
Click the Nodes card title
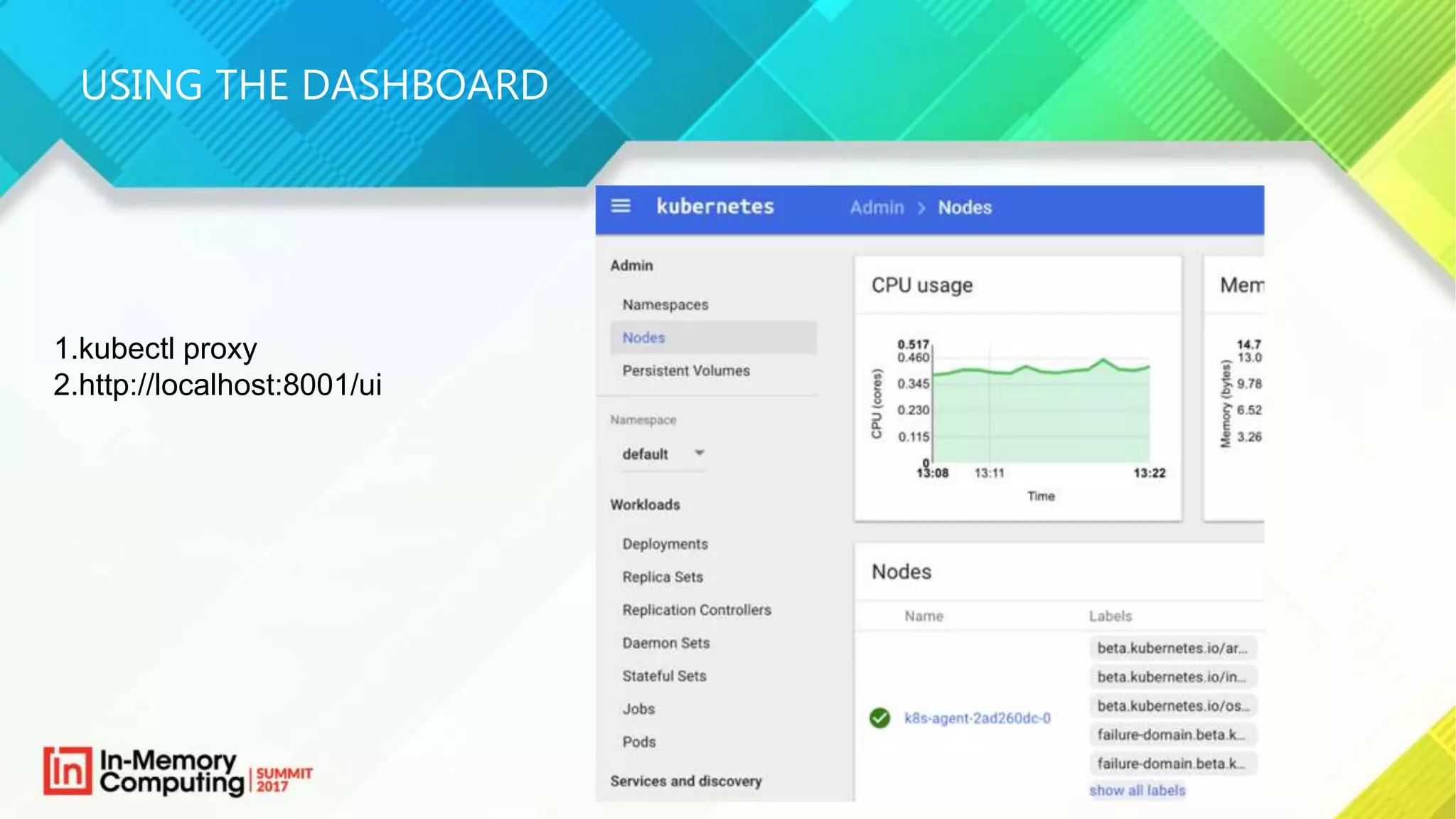(x=901, y=572)
